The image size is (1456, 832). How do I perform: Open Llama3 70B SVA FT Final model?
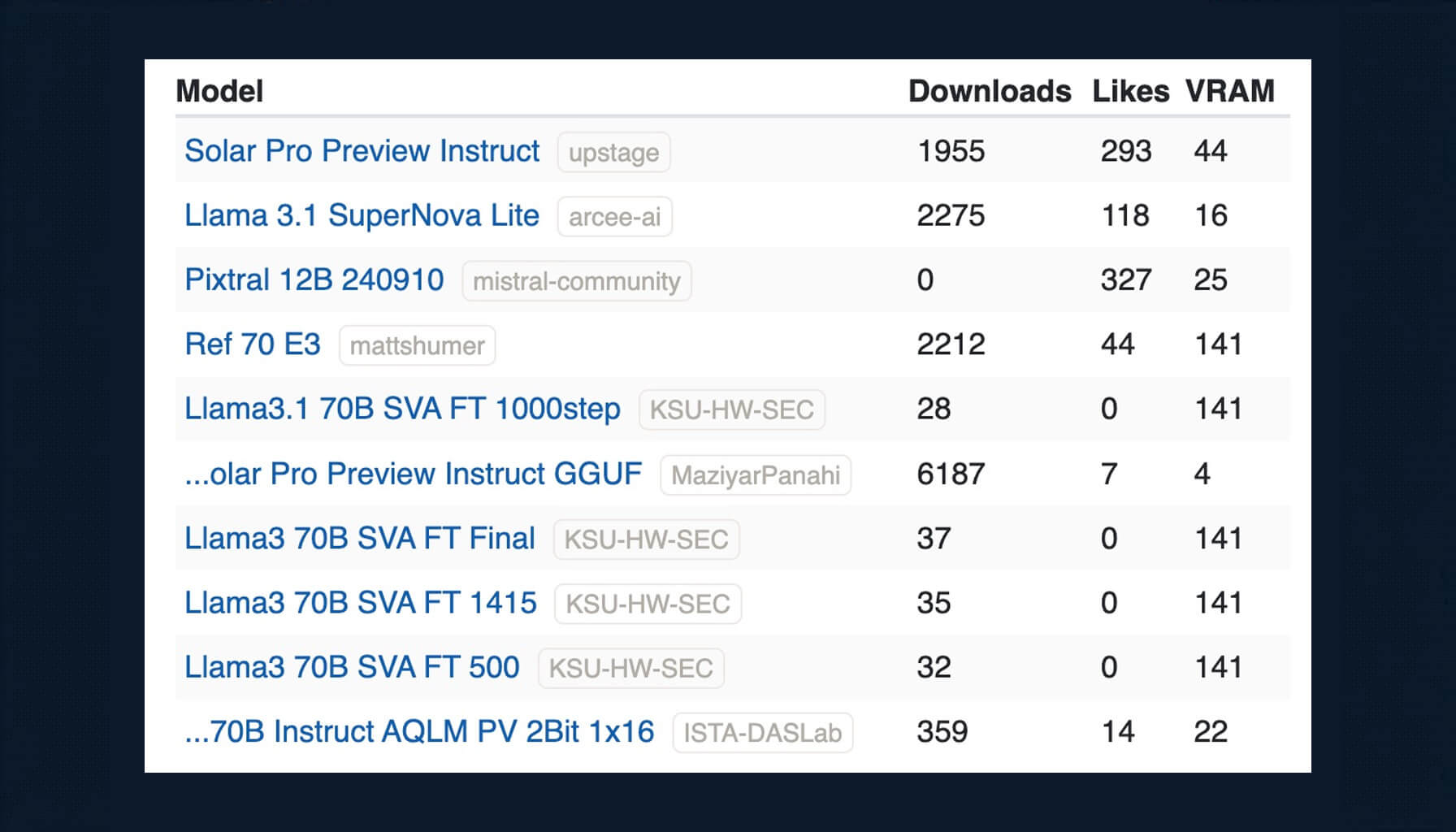[x=359, y=538]
